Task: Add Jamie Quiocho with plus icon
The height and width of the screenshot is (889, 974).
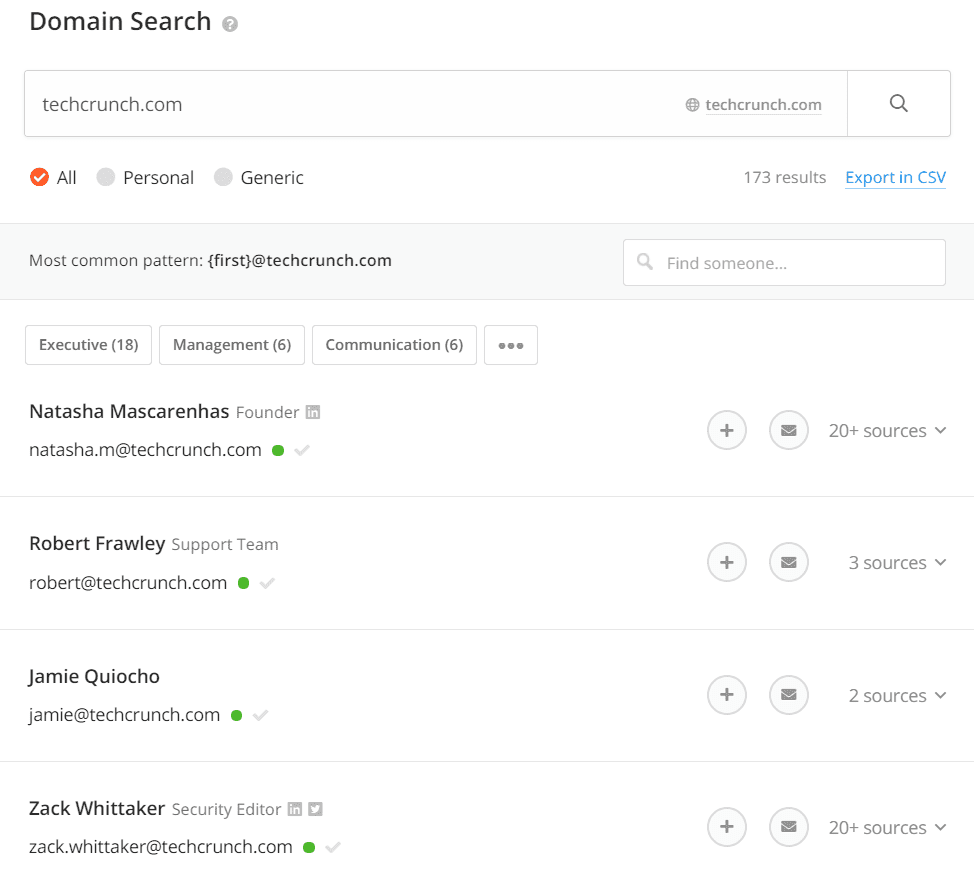Action: 726,695
